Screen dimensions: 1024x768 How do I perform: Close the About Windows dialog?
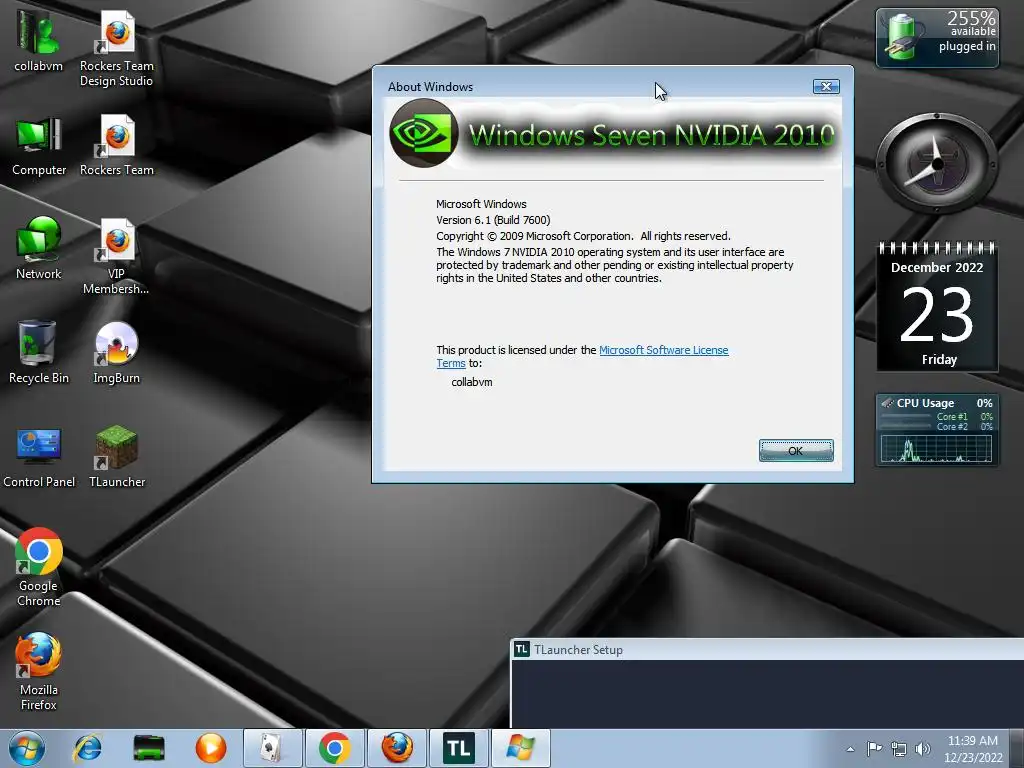(x=826, y=86)
